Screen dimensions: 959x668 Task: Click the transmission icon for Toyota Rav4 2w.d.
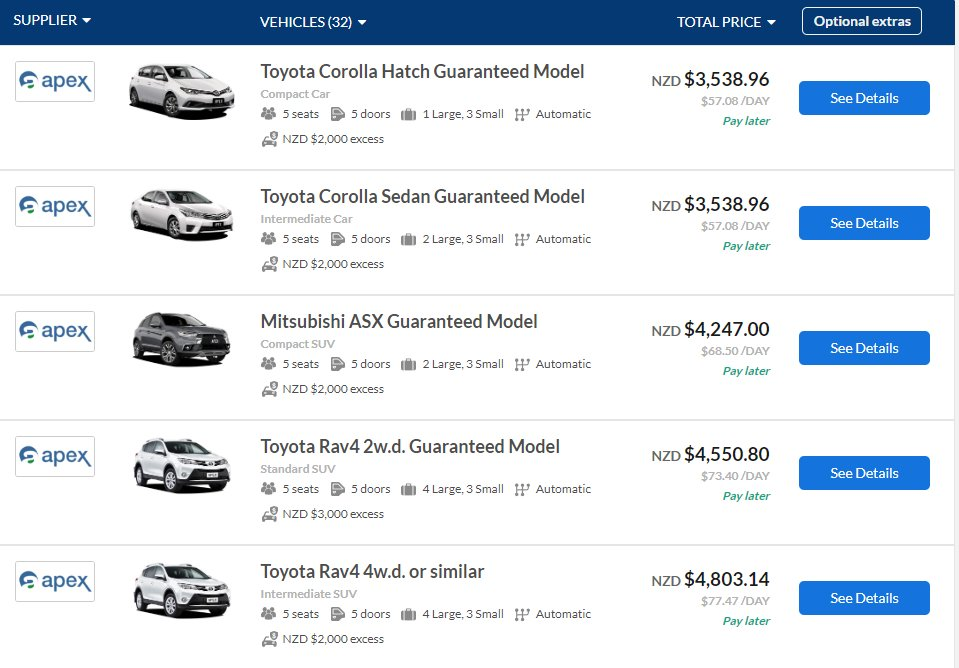522,489
